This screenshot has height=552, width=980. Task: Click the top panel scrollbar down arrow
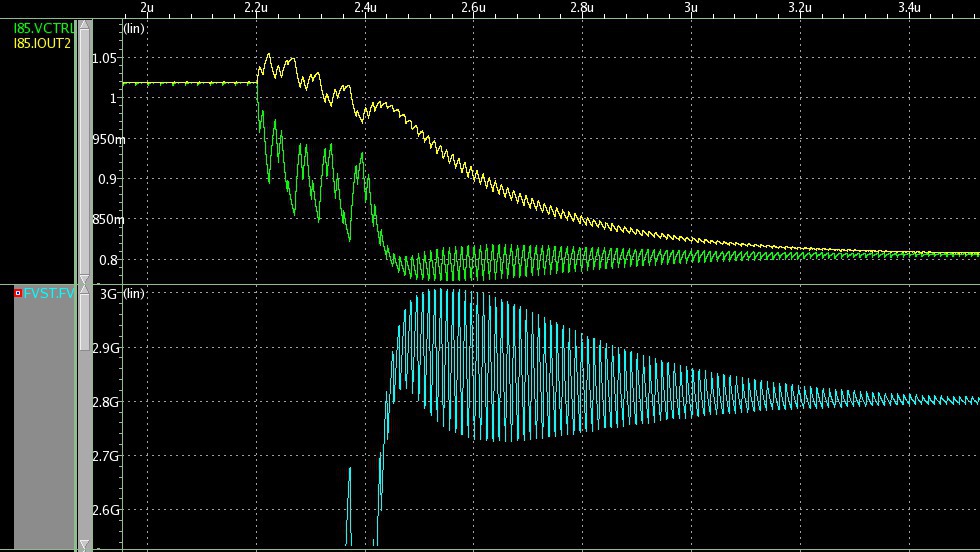tap(84, 279)
